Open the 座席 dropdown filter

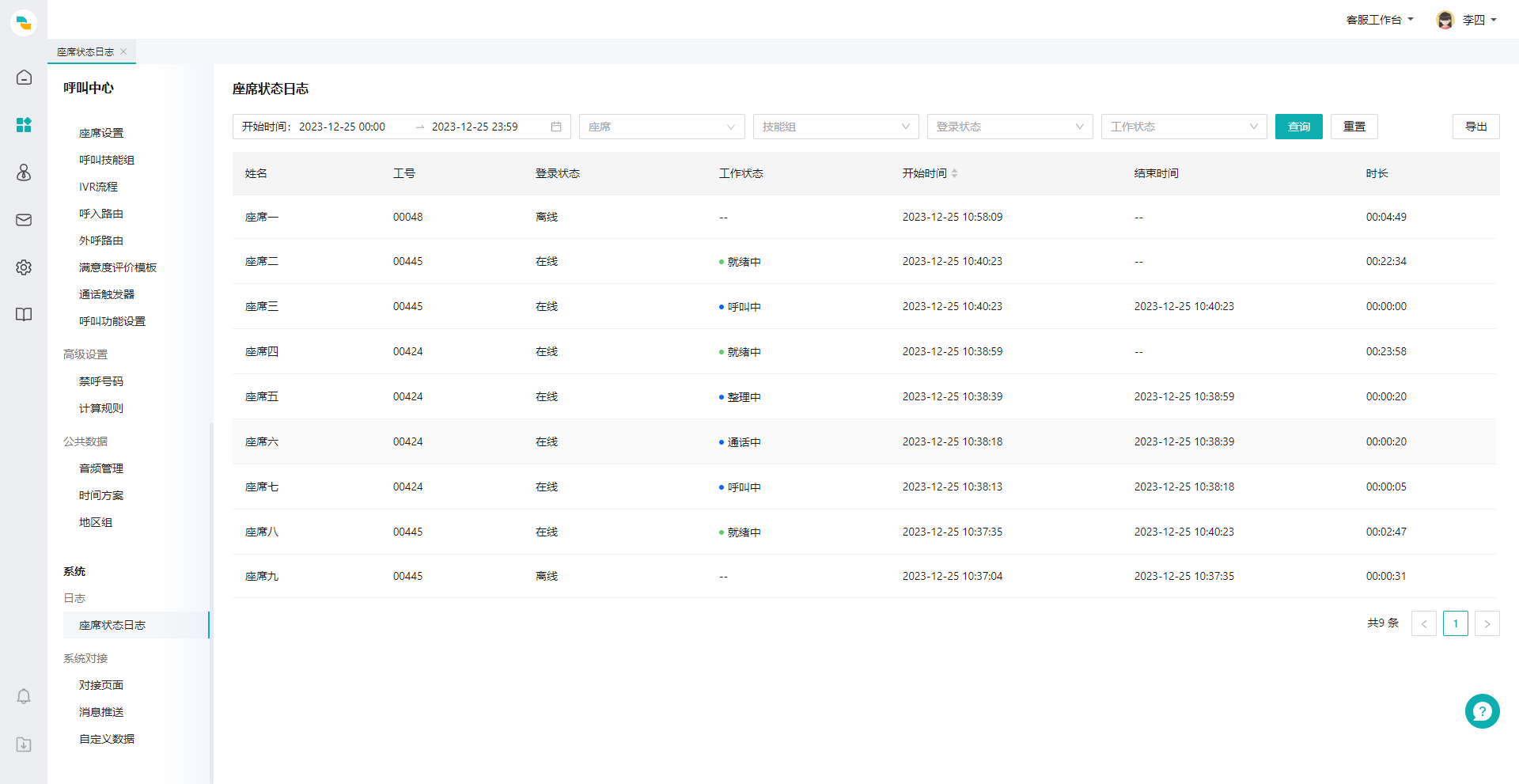point(661,127)
